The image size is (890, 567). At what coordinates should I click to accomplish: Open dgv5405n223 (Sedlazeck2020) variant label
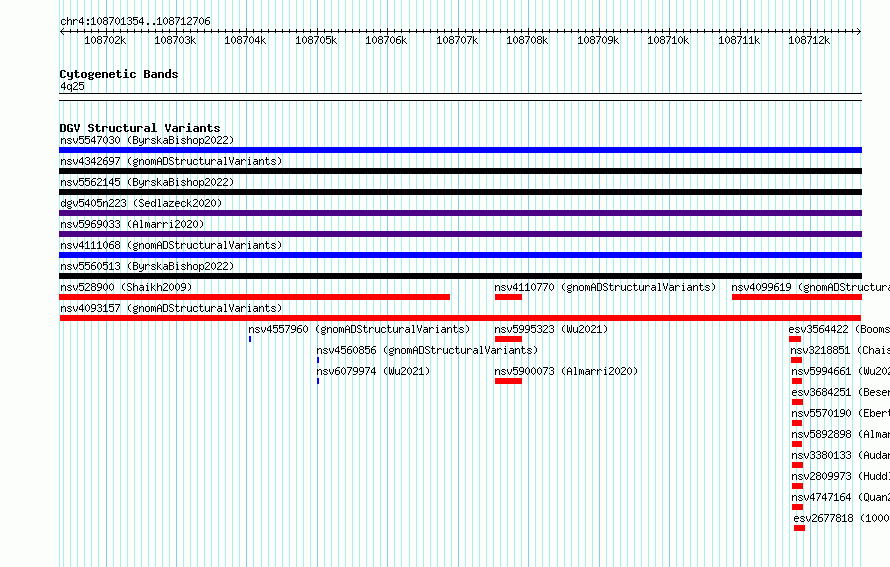tap(141, 203)
